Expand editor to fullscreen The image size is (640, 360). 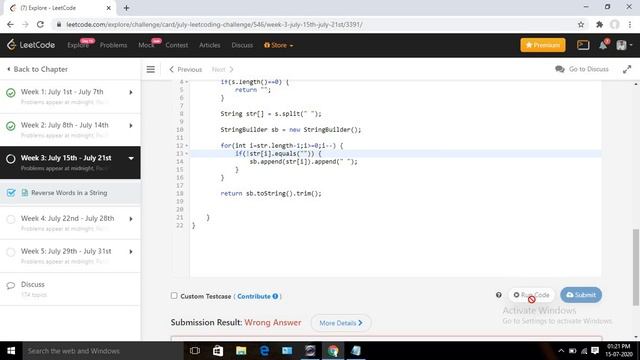pyautogui.click(x=627, y=69)
